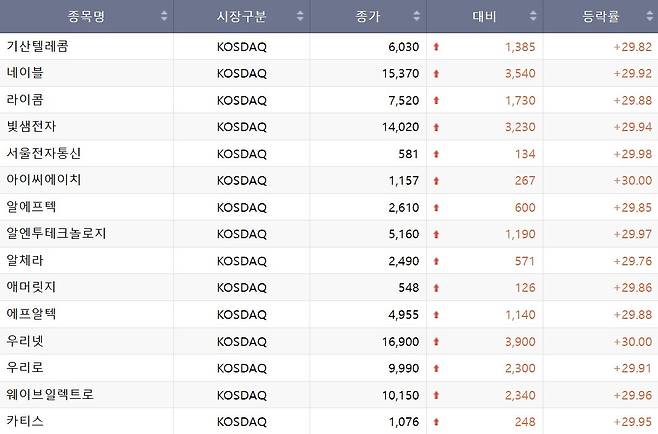Click the sort arrows in the 대비 header
The image size is (658, 434).
[533, 16]
